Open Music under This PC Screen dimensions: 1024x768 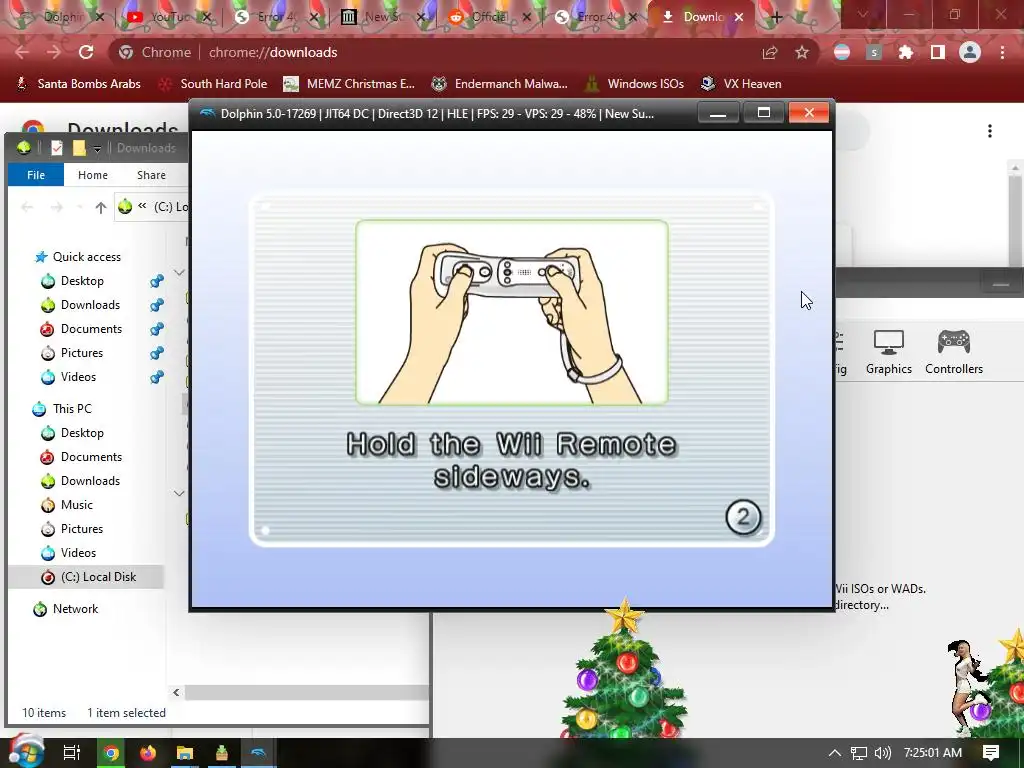76,505
